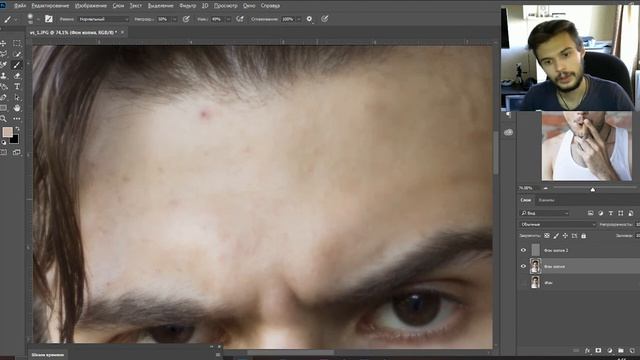Viewport: 640px width, 360px height.
Task: Change the screen mode icon
Action: pyautogui.click(x=17, y=153)
